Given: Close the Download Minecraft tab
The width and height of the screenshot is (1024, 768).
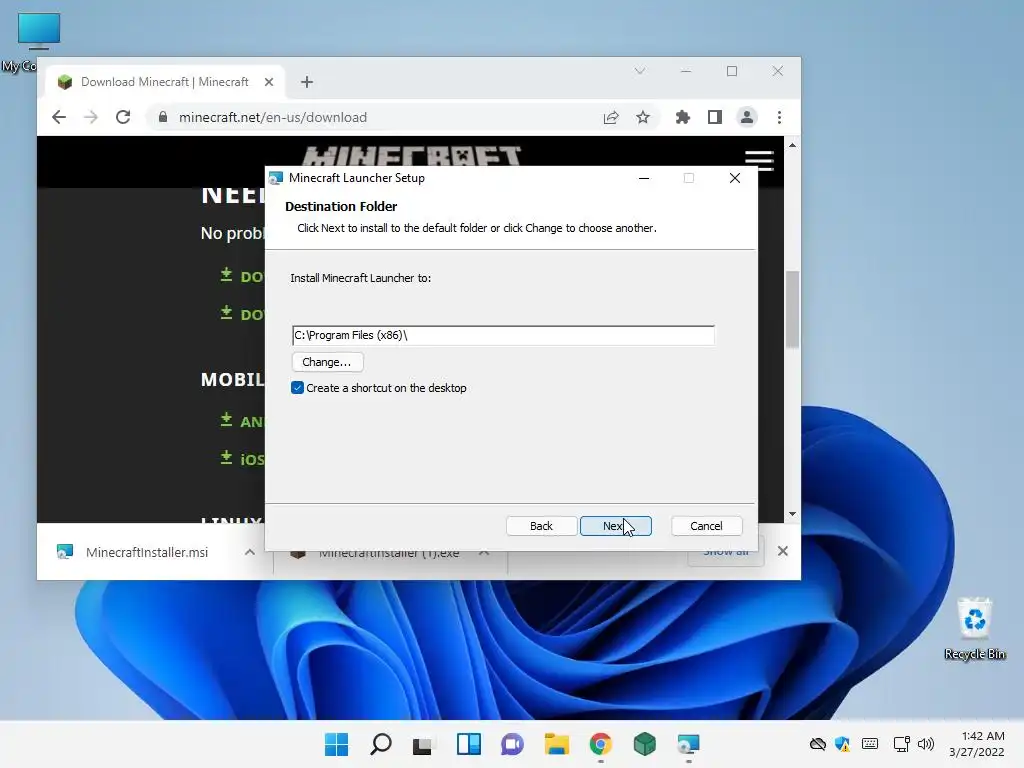Looking at the screenshot, I should click(x=269, y=82).
